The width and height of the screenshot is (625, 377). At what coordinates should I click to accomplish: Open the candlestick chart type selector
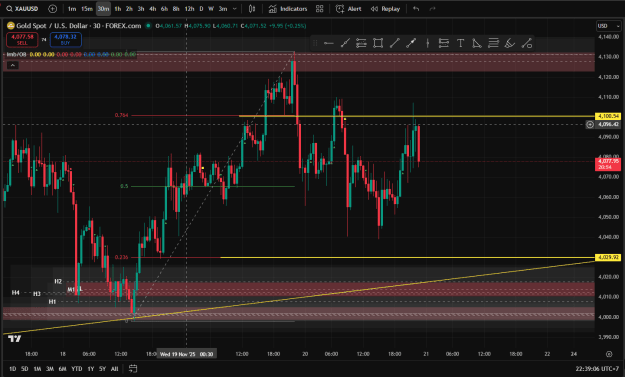point(252,9)
